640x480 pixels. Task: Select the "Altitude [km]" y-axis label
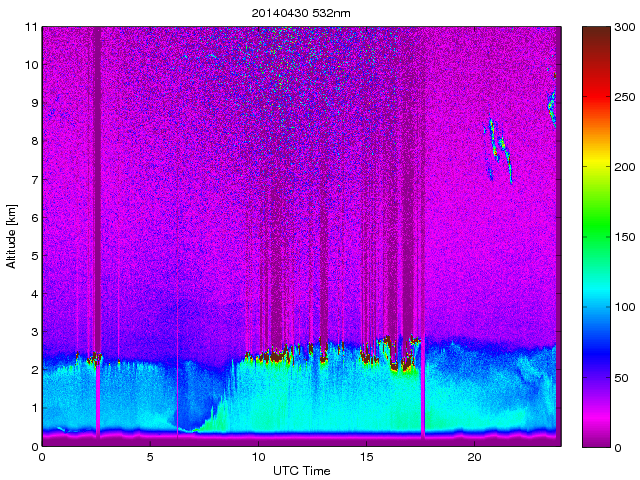coord(11,237)
